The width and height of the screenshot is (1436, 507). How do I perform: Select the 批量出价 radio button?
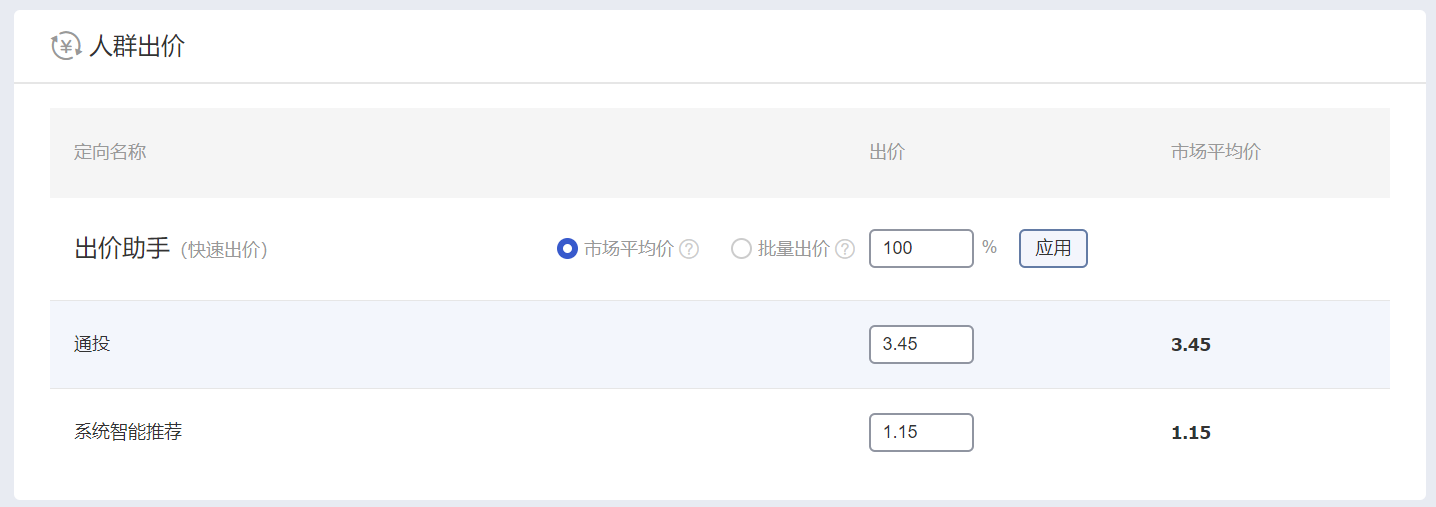click(741, 249)
